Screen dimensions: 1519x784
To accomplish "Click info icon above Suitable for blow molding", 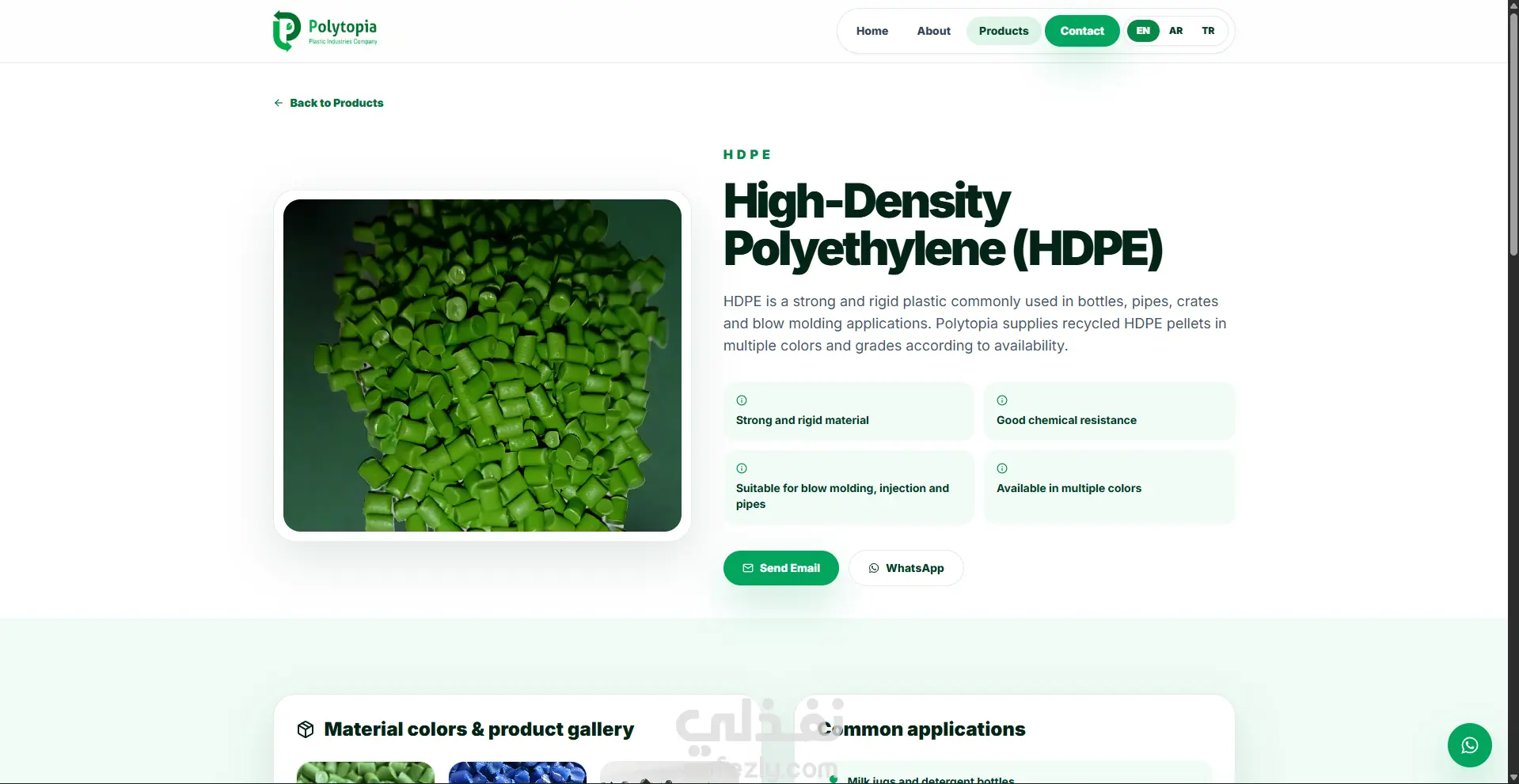I will coord(742,468).
